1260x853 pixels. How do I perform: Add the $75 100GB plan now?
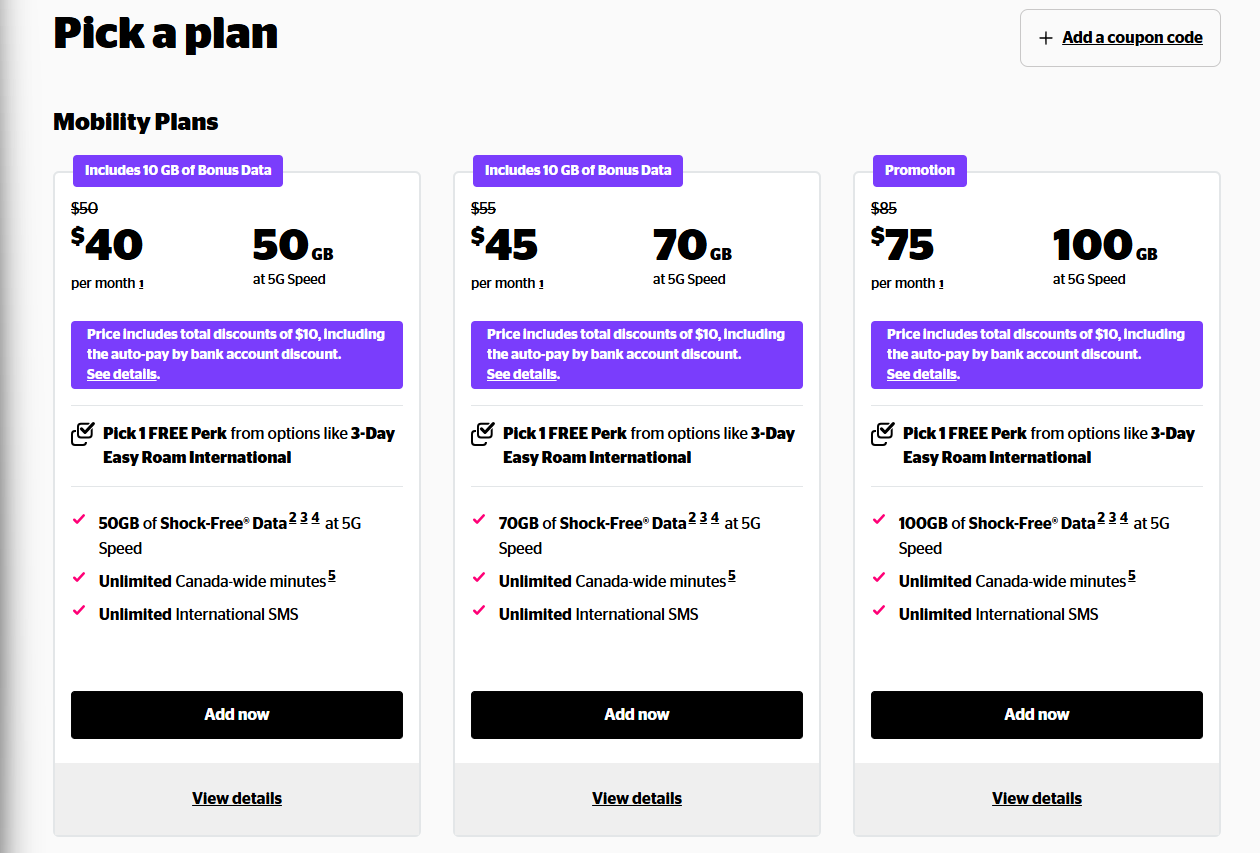1037,715
